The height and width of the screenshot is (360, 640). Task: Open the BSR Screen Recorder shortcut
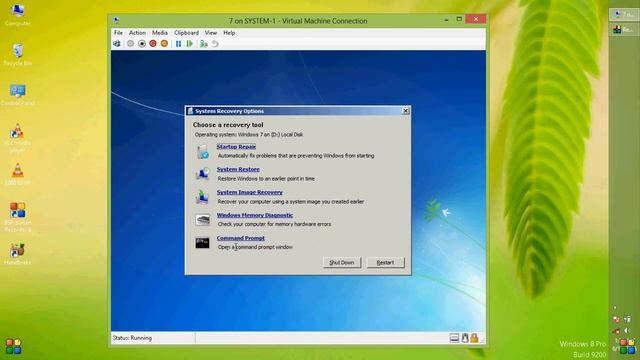click(x=18, y=217)
